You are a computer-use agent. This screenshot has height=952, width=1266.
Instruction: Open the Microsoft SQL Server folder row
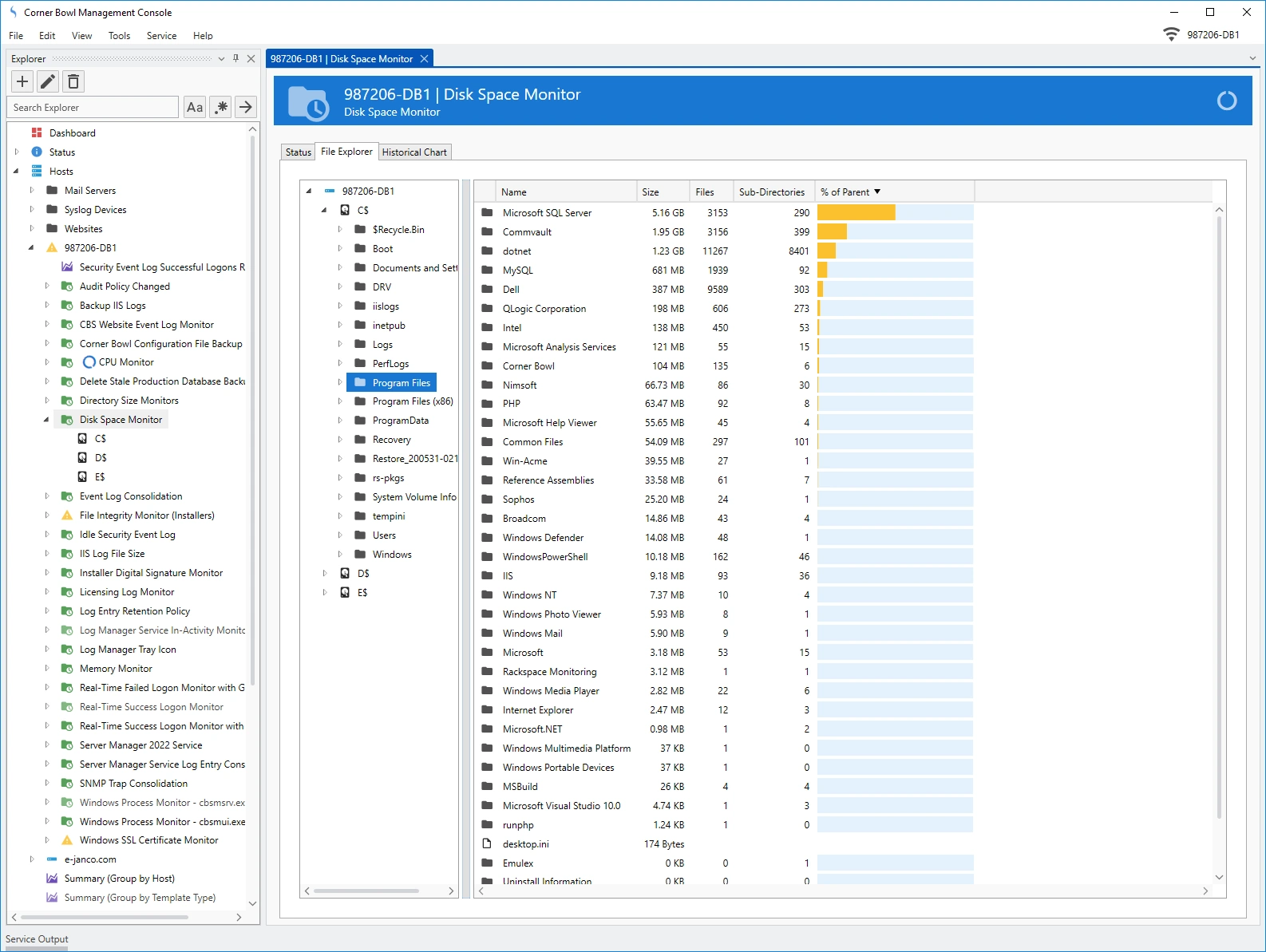547,213
